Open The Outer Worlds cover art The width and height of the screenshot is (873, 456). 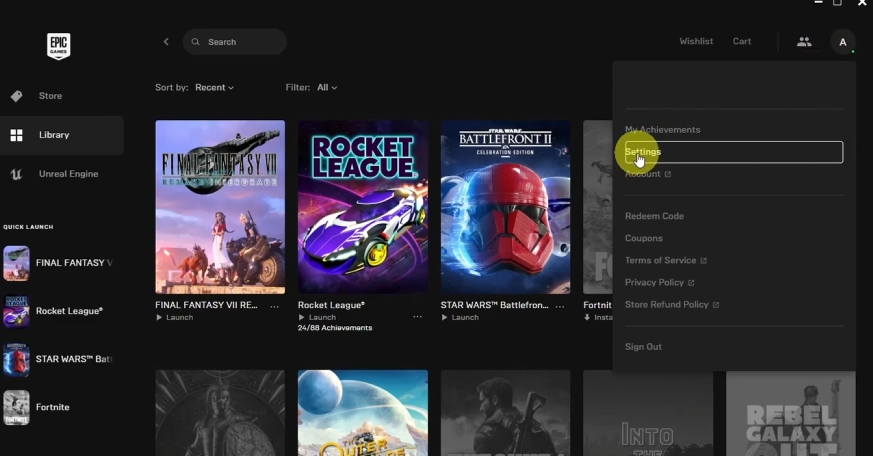click(x=363, y=413)
